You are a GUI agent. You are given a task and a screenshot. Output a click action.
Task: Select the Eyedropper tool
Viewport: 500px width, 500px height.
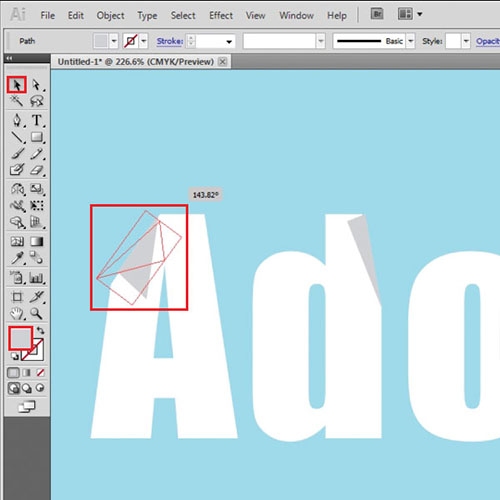(17, 258)
